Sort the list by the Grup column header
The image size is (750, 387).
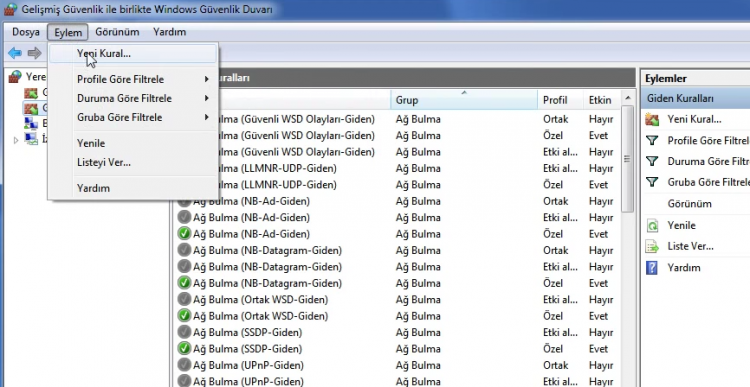(464, 100)
